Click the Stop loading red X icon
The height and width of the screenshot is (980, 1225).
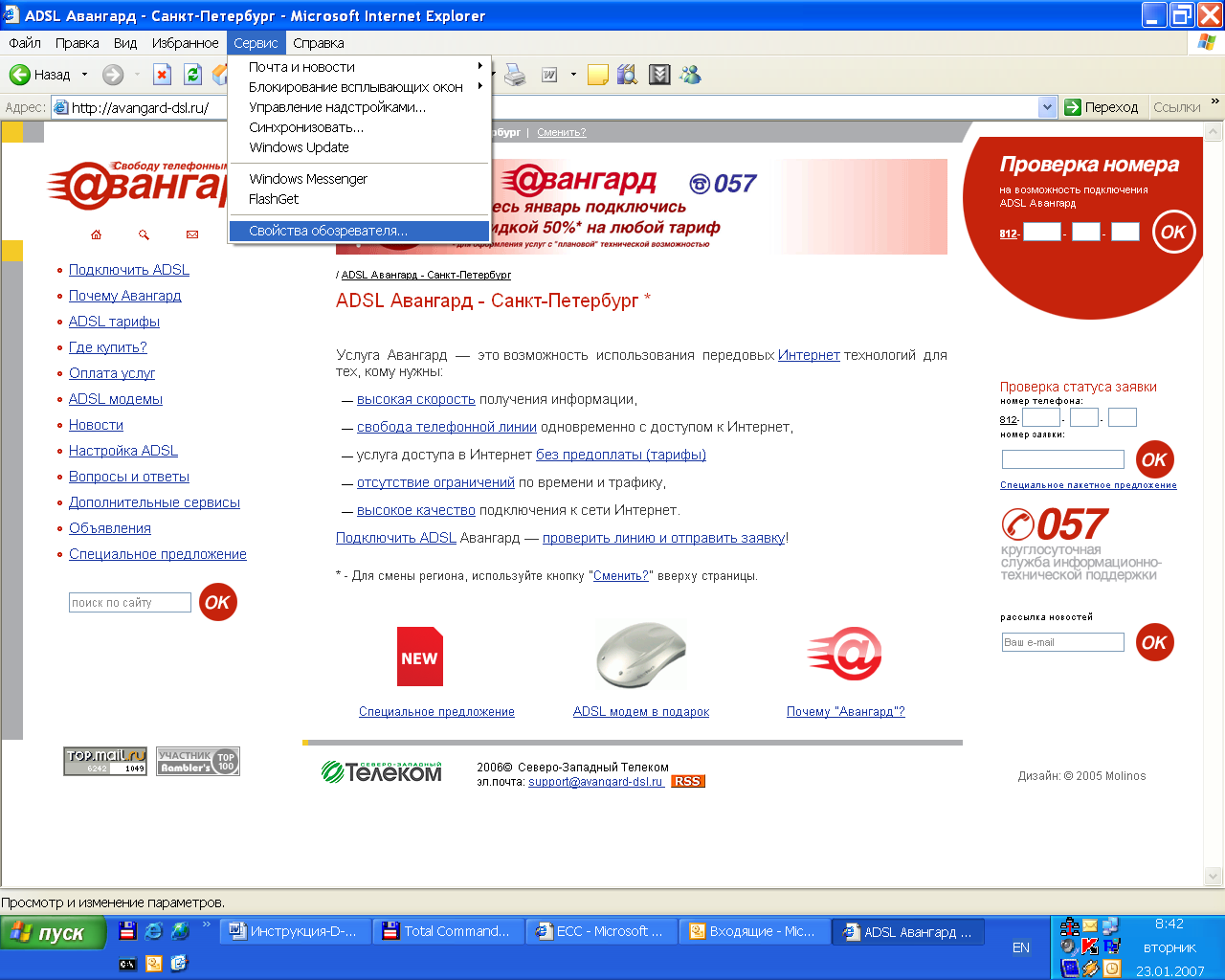click(x=162, y=75)
